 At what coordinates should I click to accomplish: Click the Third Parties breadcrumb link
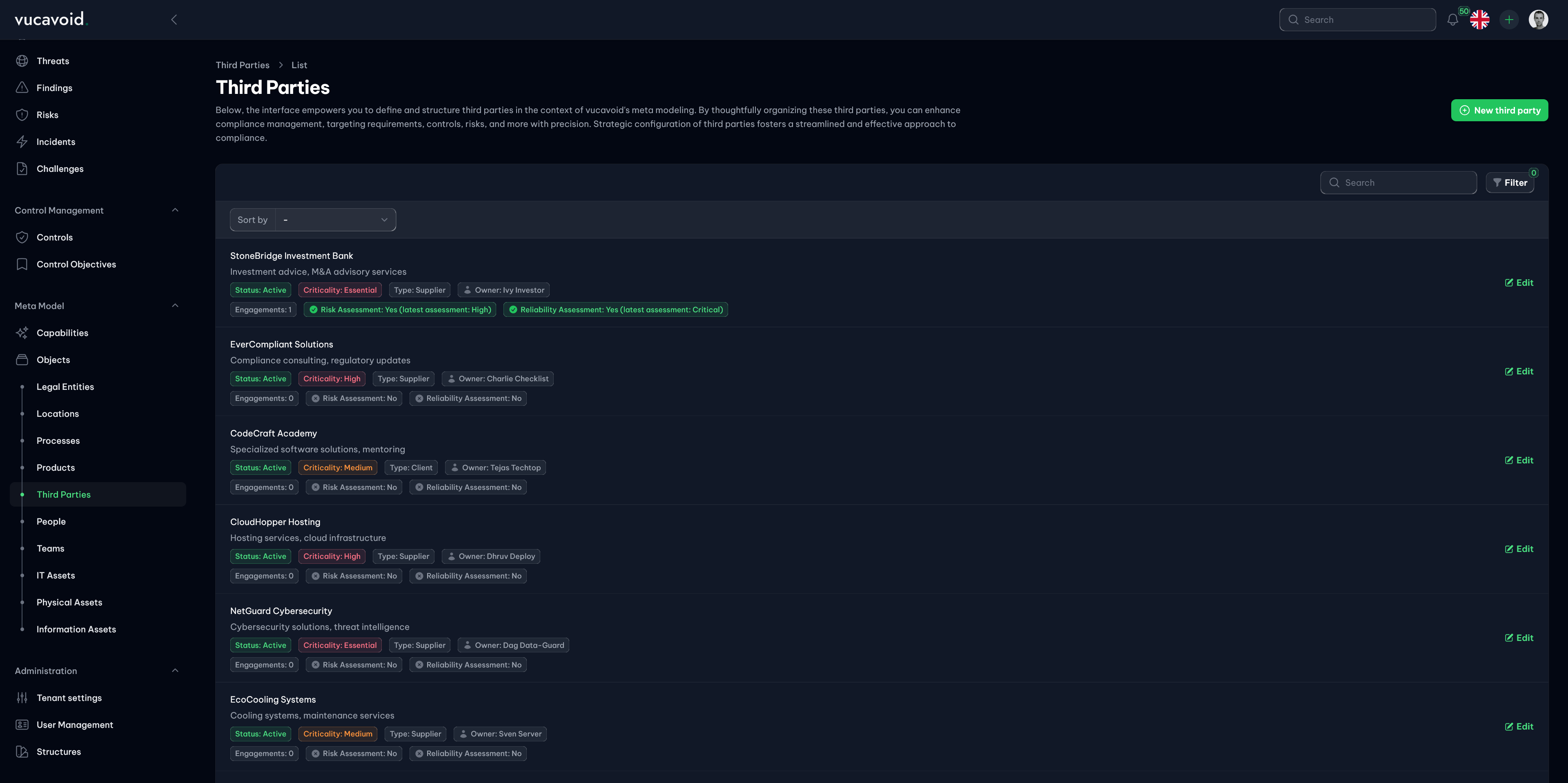point(242,65)
